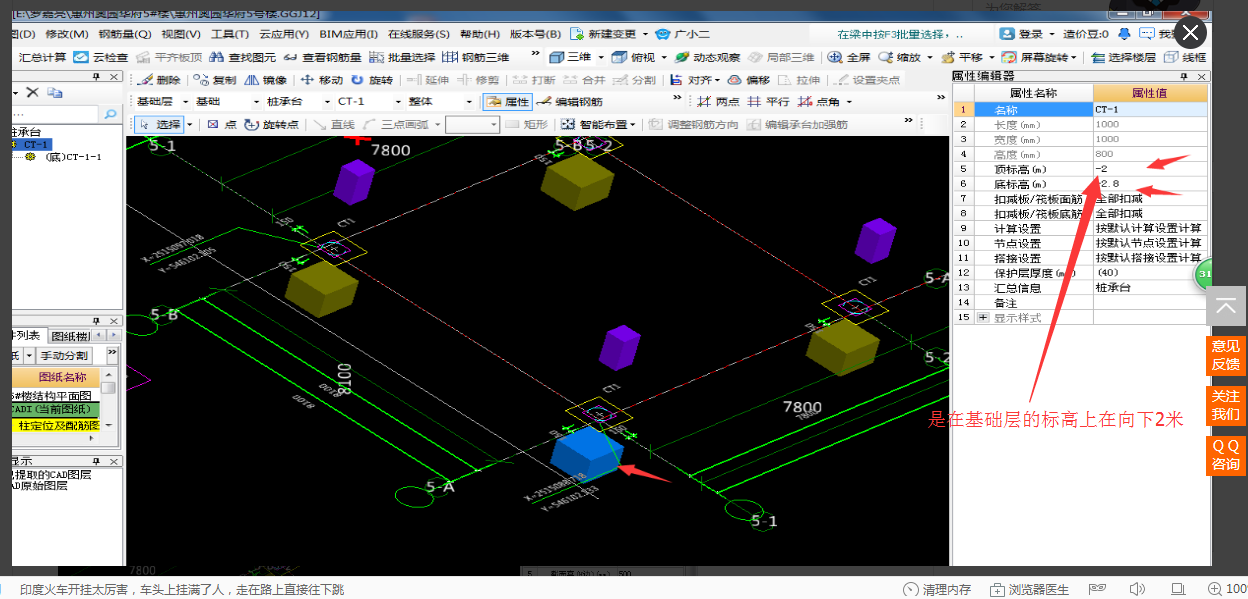Viewport: 1248px width, 599px height.
Task: Click the 删除 delete tool
Action: [159, 79]
